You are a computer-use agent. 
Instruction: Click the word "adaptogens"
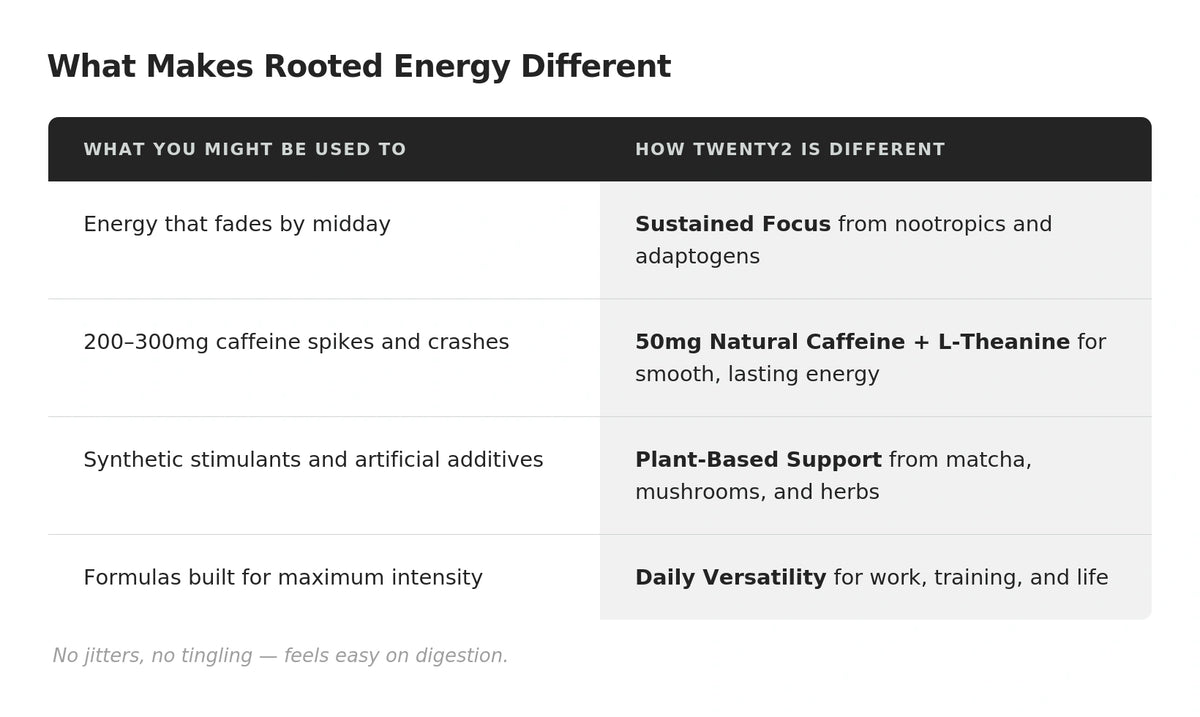(697, 257)
